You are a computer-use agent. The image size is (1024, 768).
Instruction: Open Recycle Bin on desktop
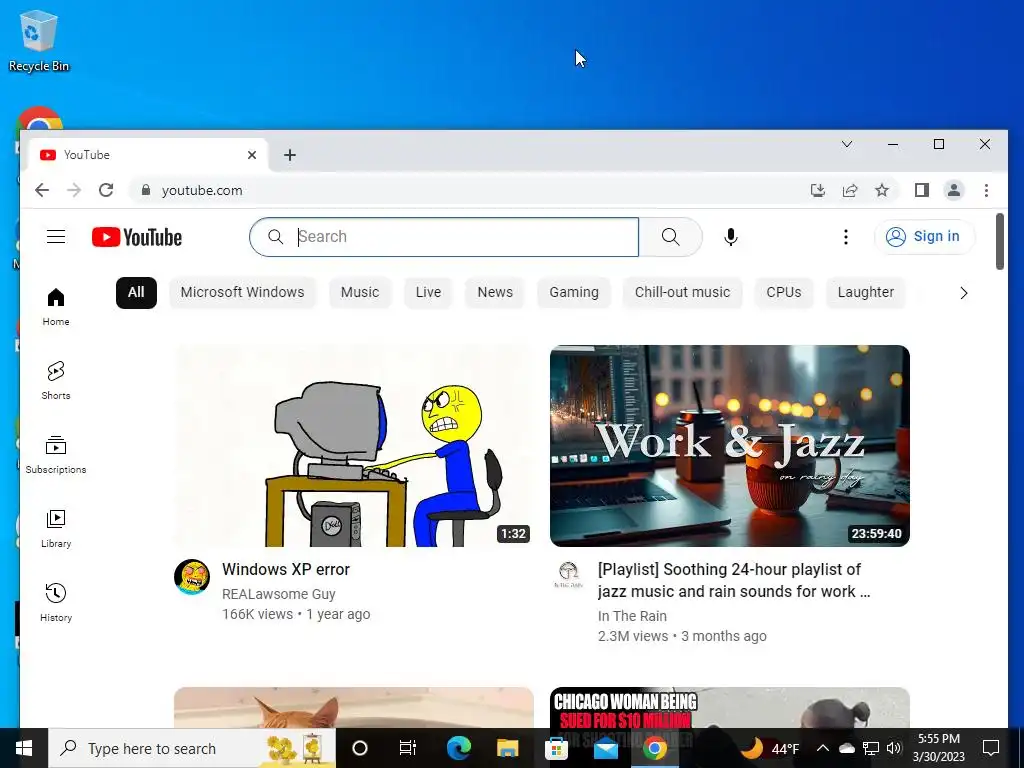pyautogui.click(x=39, y=40)
